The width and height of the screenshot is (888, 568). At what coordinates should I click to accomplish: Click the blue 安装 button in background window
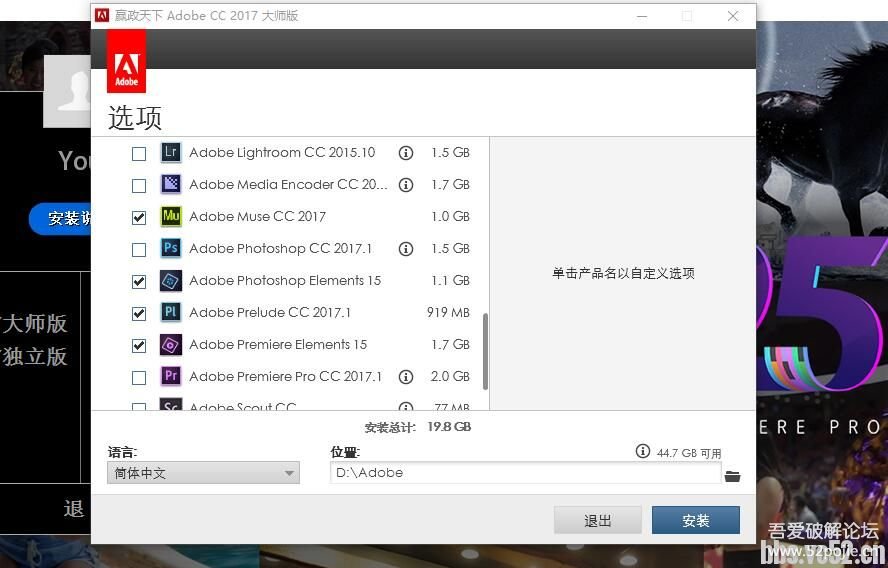(60, 218)
